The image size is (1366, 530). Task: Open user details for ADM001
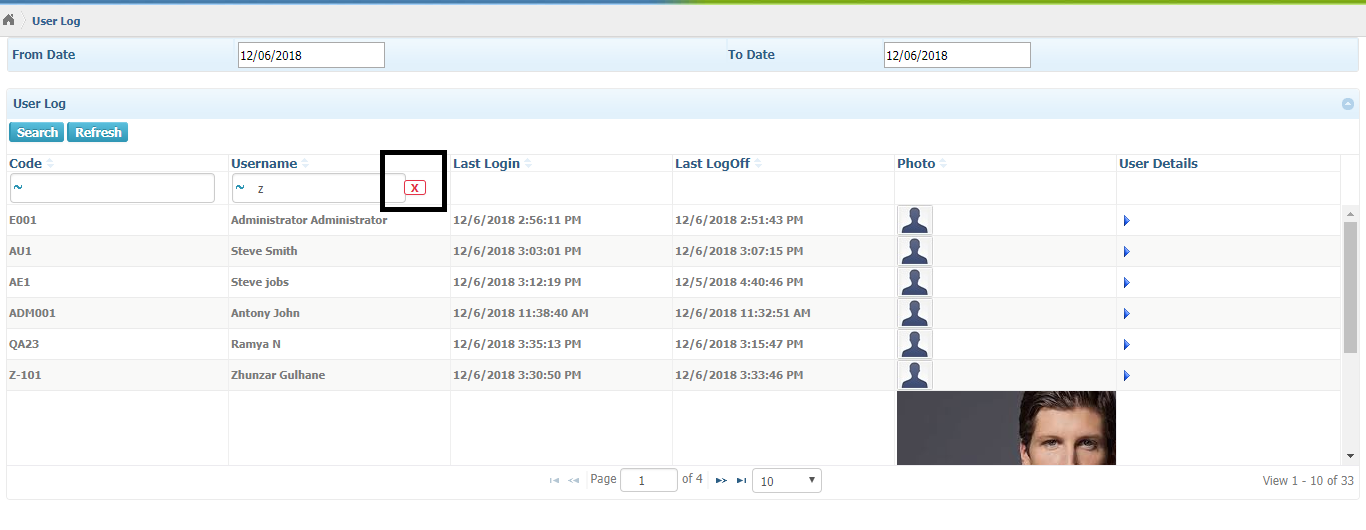pos(1127,313)
